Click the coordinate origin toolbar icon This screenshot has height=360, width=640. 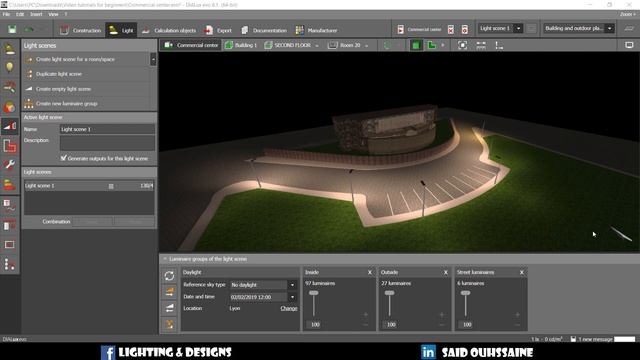point(499,45)
